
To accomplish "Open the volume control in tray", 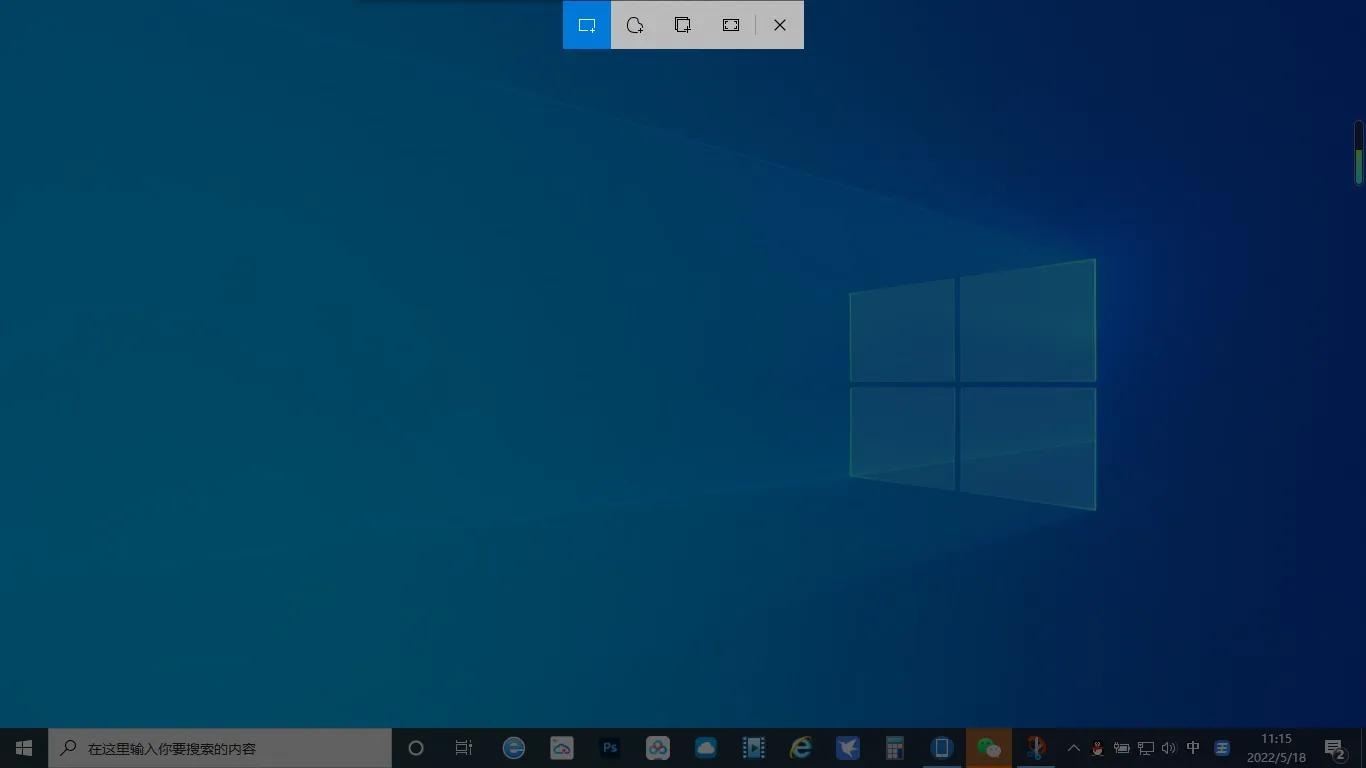I will 1169,748.
